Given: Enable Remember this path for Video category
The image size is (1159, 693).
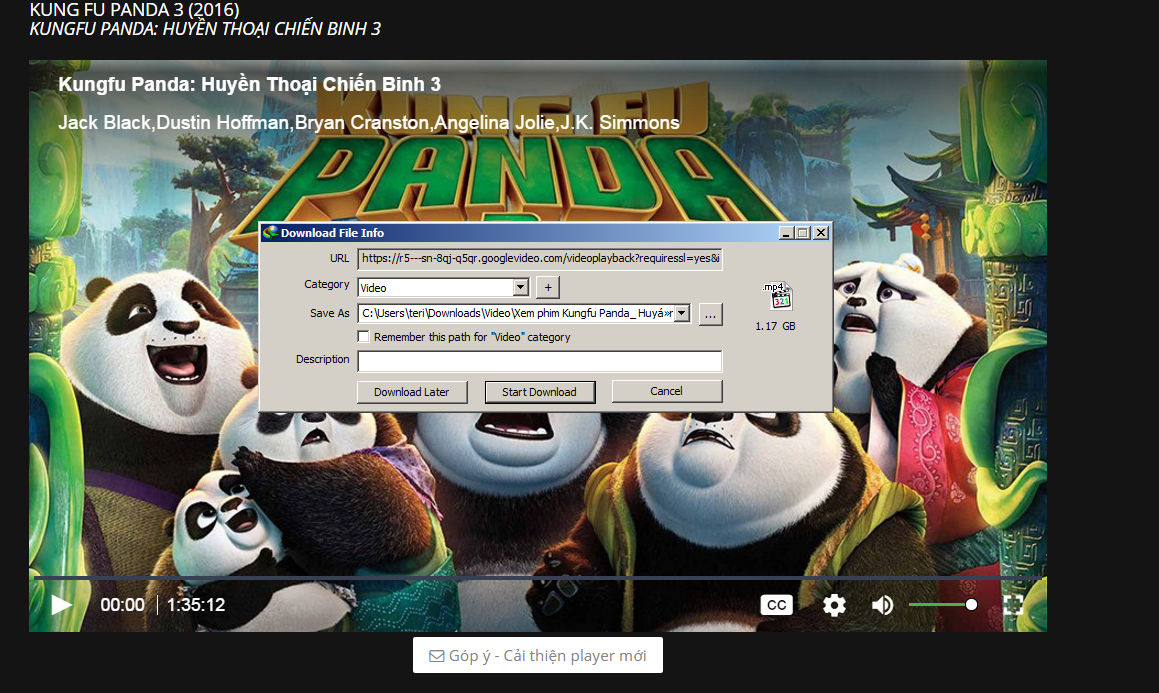Looking at the screenshot, I should point(364,337).
